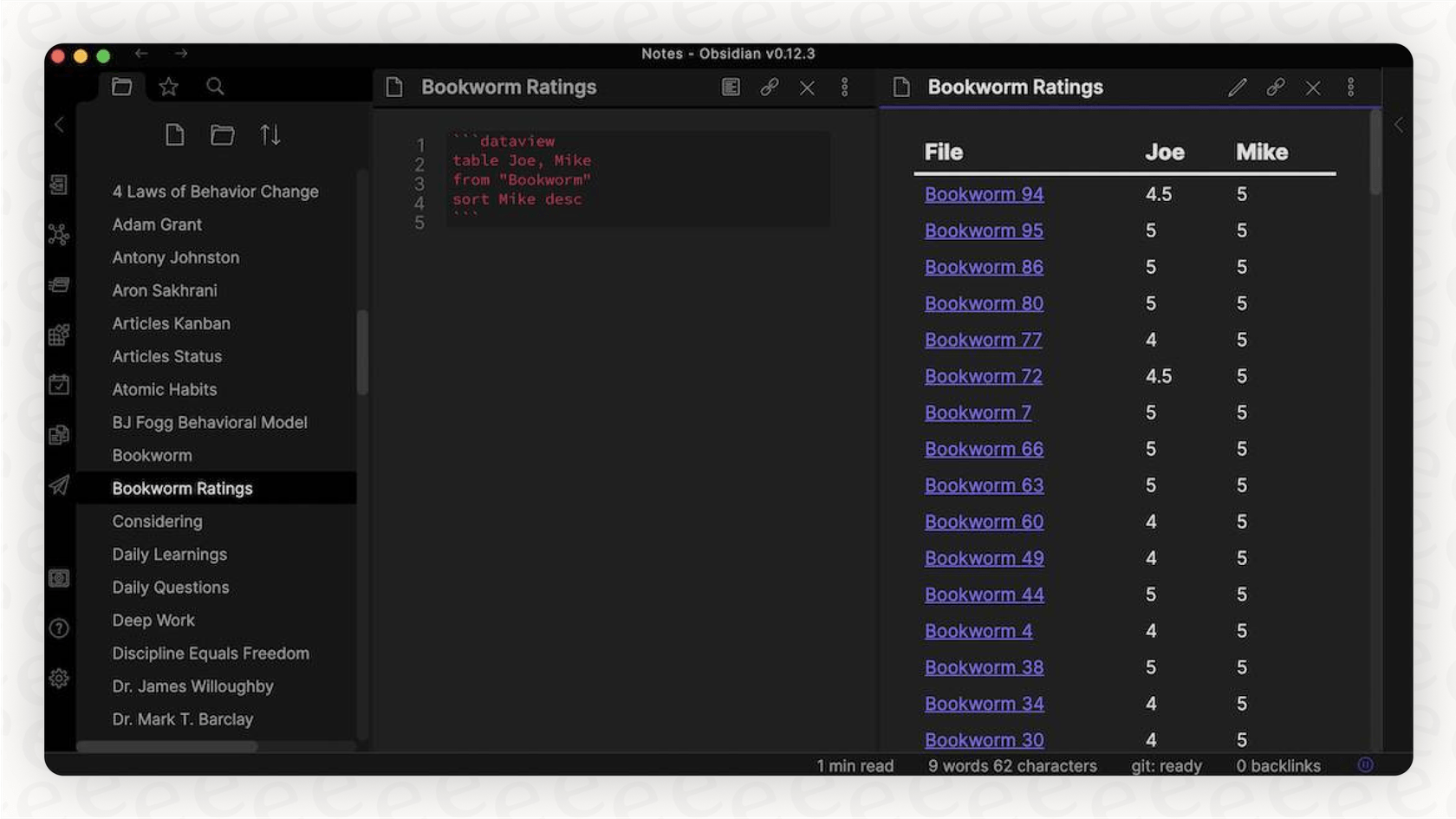Viewport: 1456px width, 819px height.
Task: Switch to the Search tab
Action: pos(215,86)
